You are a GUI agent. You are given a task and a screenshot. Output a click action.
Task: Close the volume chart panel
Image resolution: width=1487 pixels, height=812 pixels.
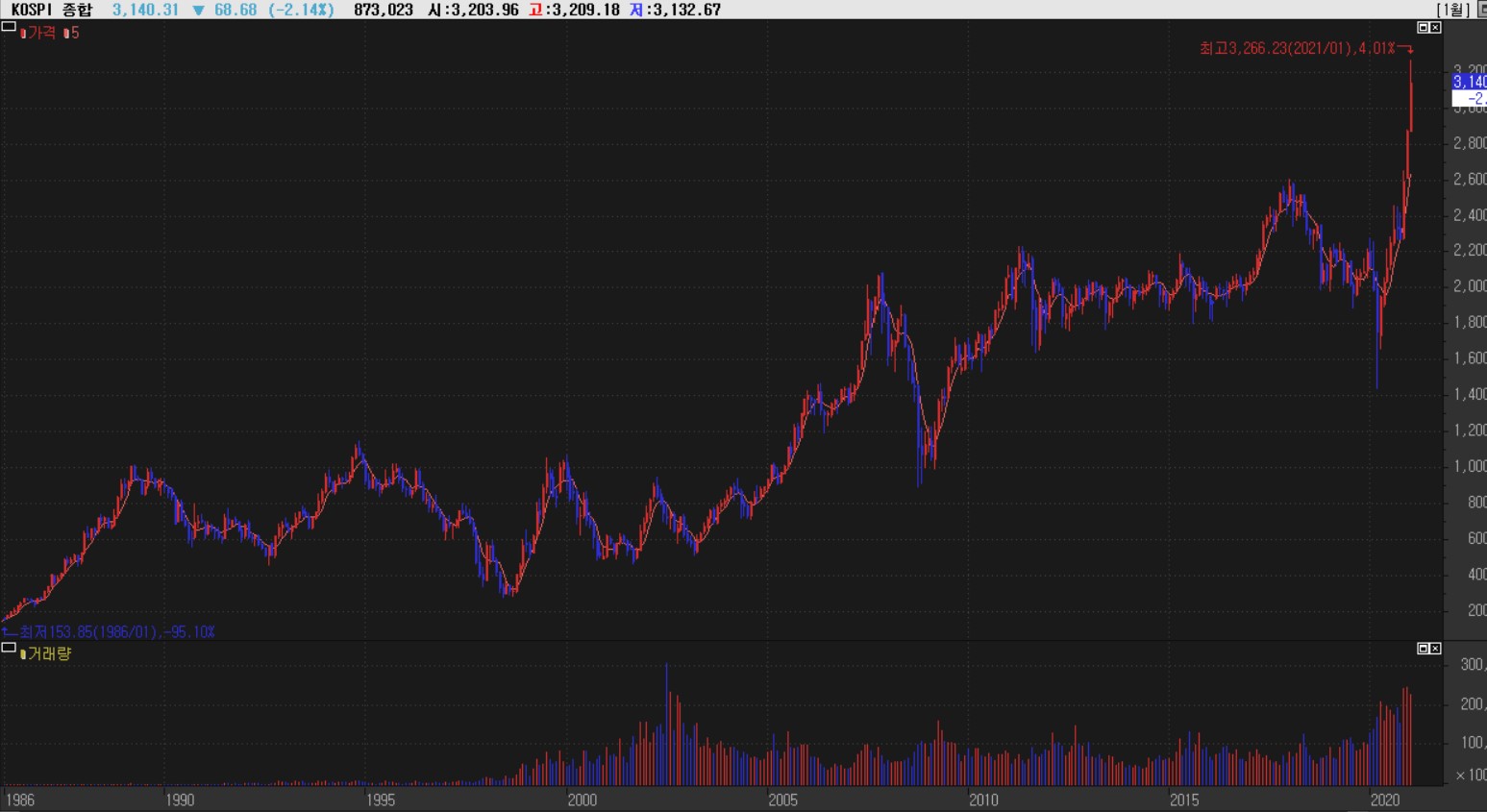pyautogui.click(x=1436, y=649)
